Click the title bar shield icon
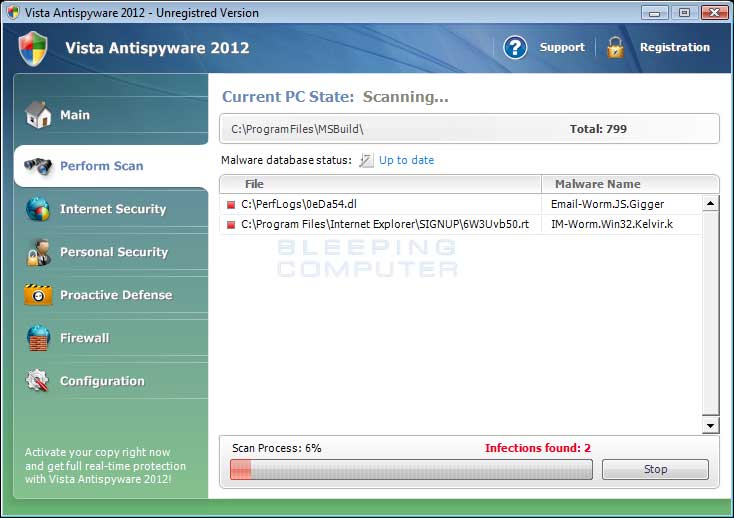This screenshot has height=518, width=734. coord(13,12)
